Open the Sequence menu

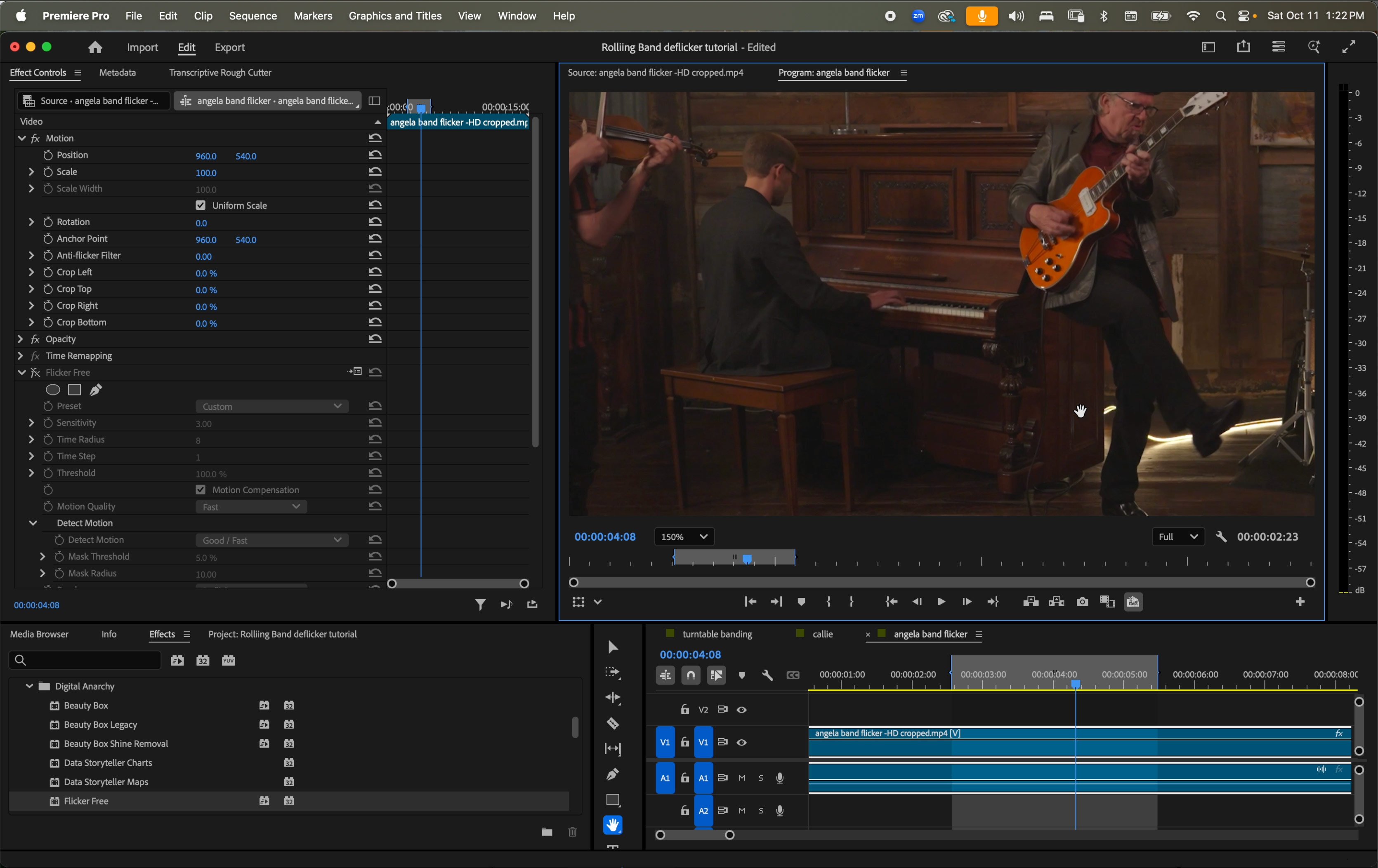pos(253,16)
